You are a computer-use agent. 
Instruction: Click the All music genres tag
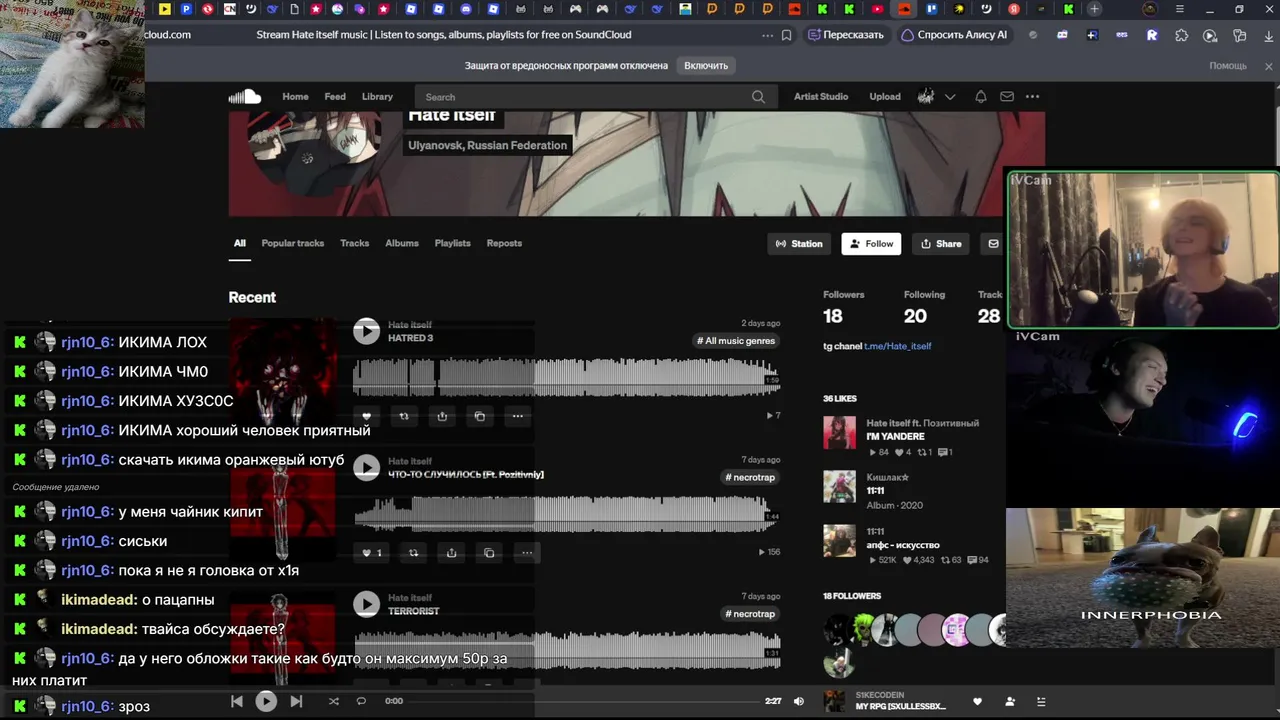[x=738, y=341]
